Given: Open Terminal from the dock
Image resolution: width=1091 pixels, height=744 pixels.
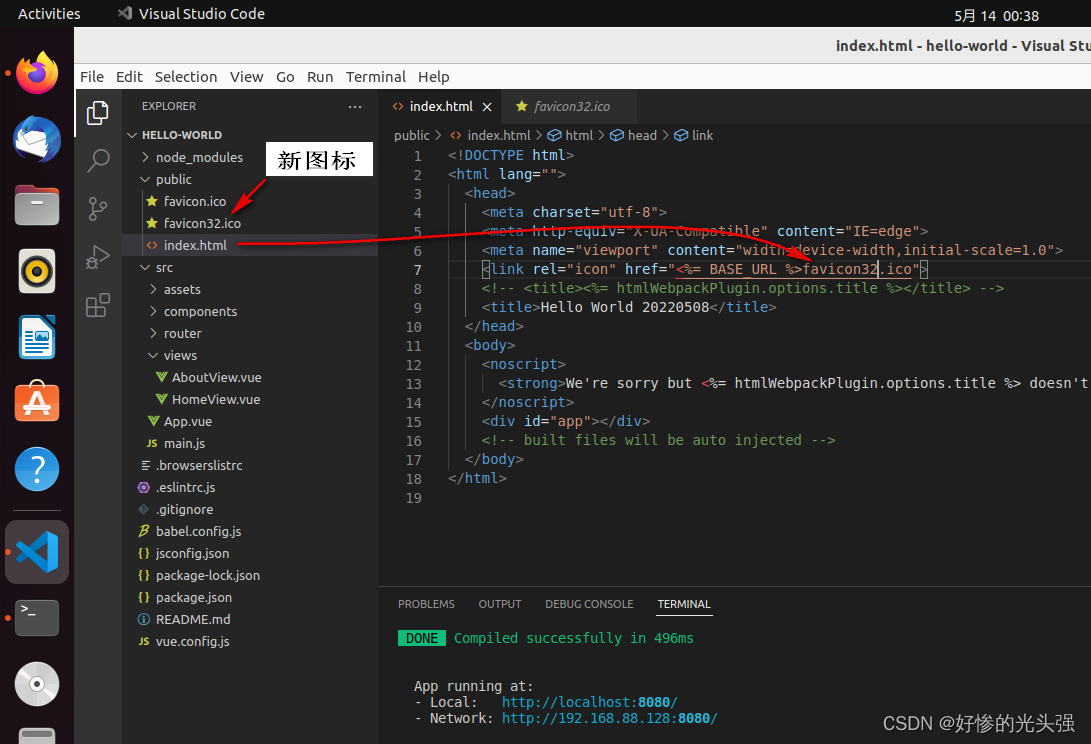Looking at the screenshot, I should pyautogui.click(x=37, y=618).
